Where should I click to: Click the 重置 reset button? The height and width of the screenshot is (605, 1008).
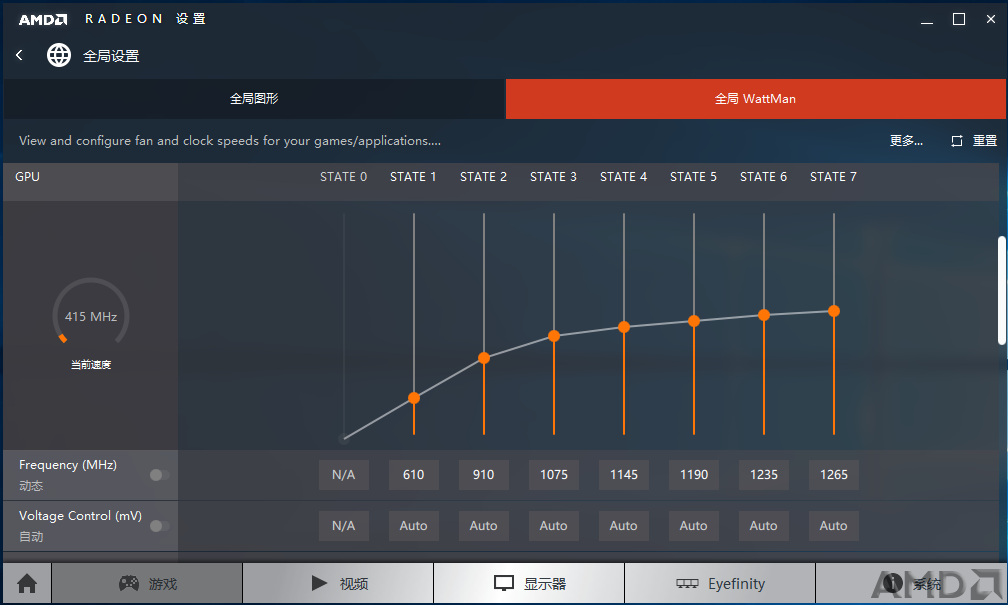pyautogui.click(x=984, y=141)
